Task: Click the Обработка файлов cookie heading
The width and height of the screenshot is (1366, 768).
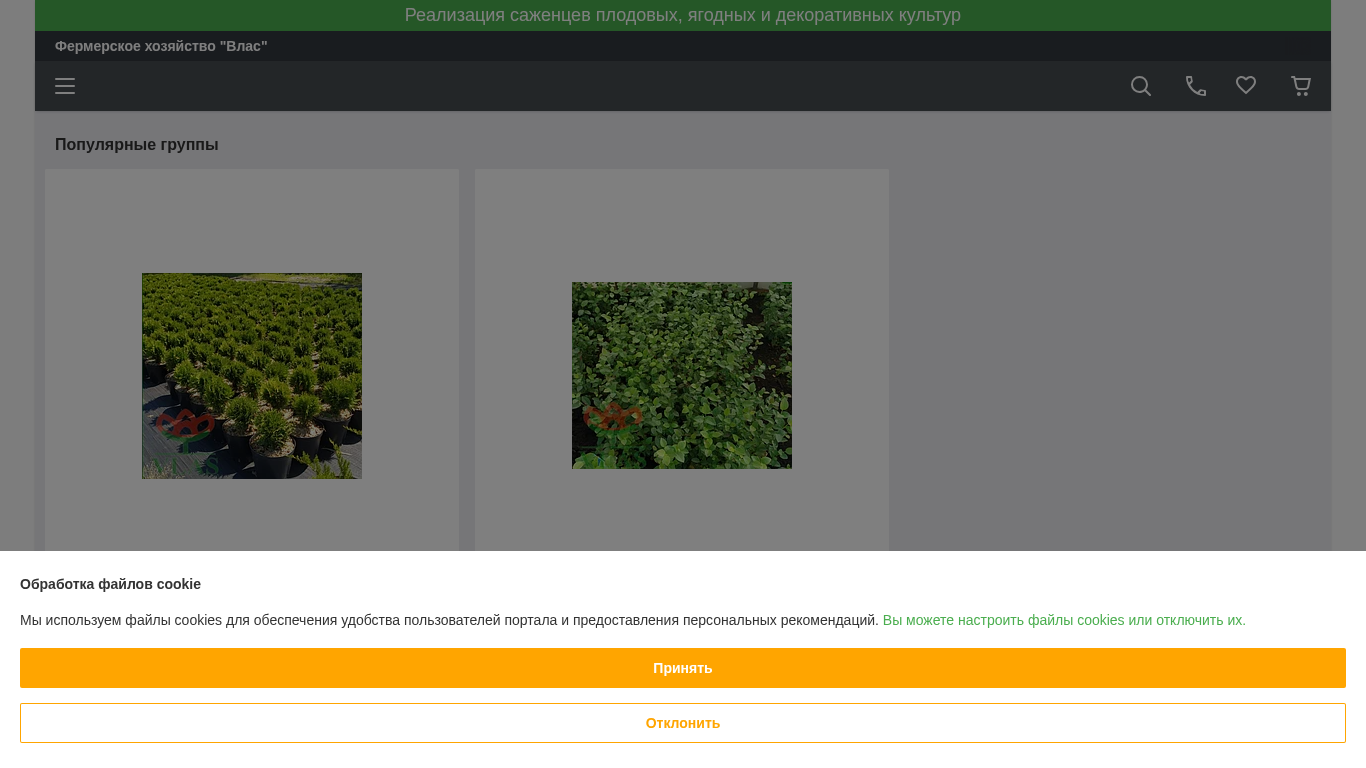Action: (110, 584)
